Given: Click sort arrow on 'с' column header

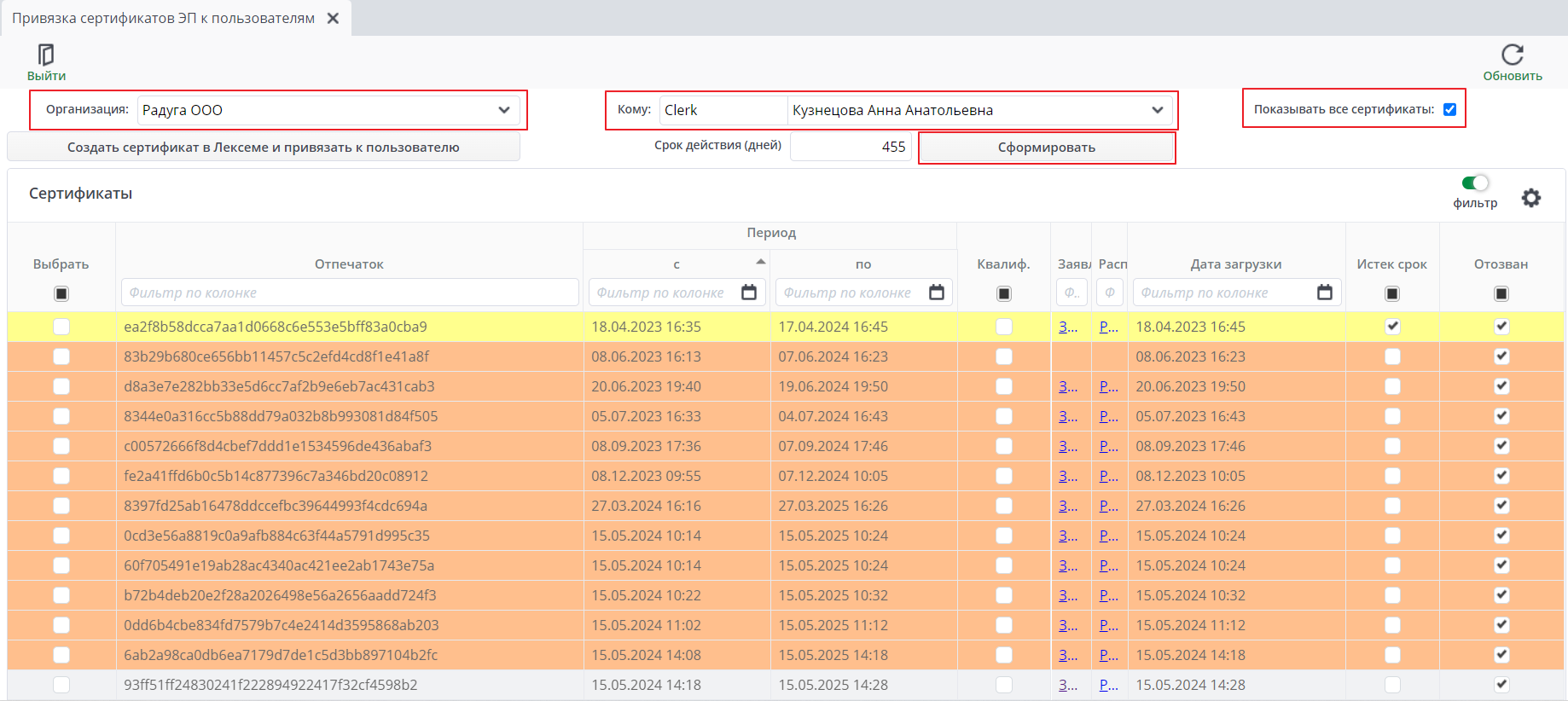Looking at the screenshot, I should [x=760, y=261].
